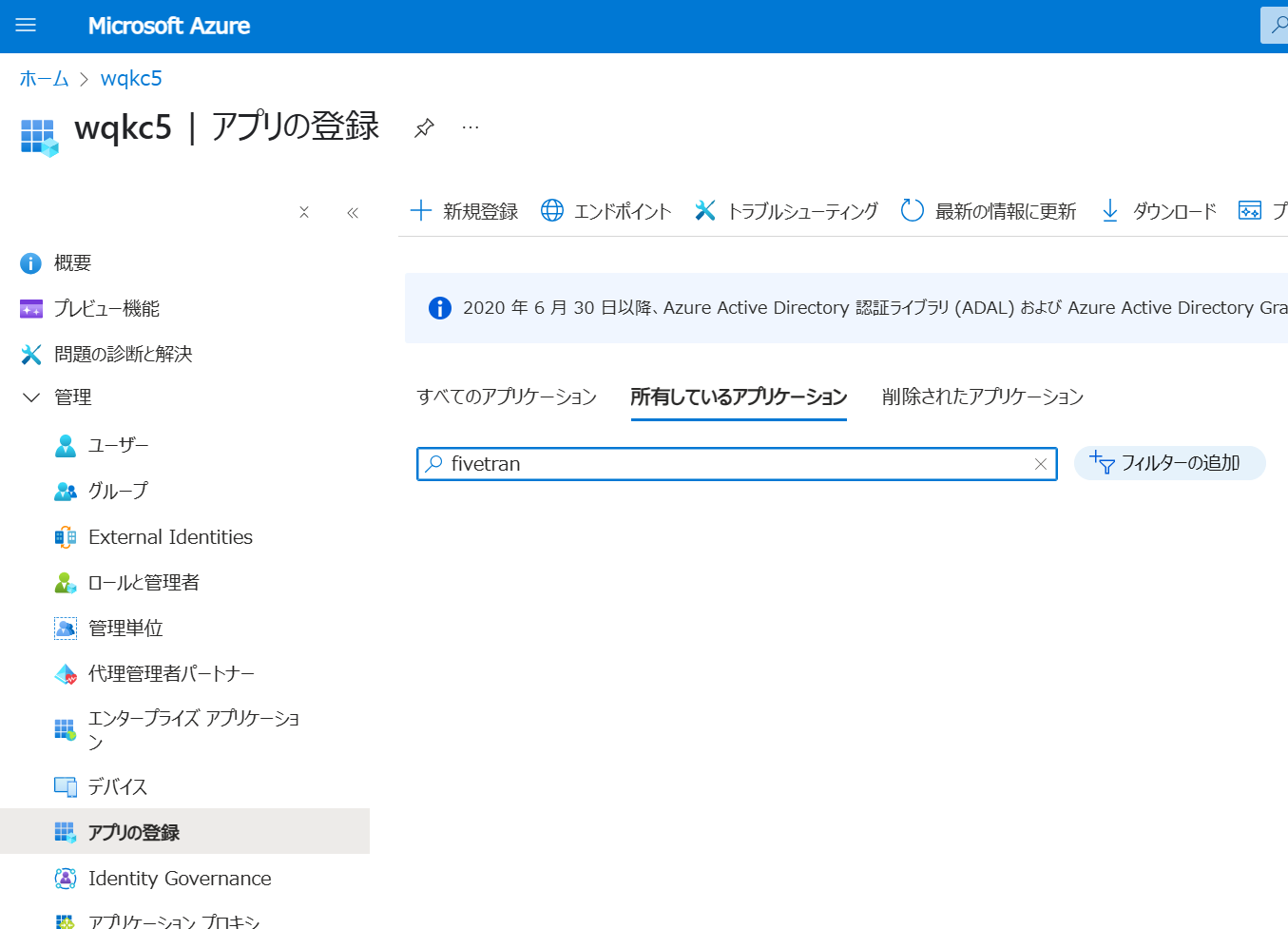Click the refresh circular arrow icon
1288x929 pixels.
point(913,210)
